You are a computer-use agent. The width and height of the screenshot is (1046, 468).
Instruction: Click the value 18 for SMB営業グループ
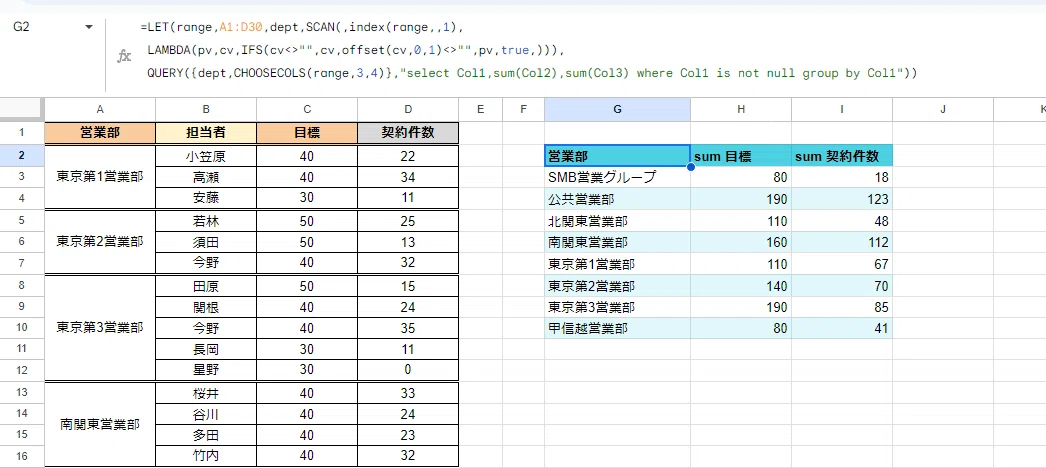[x=842, y=177]
